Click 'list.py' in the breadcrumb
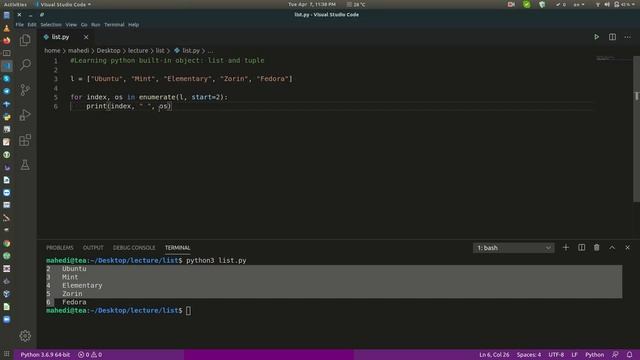 click(191, 51)
